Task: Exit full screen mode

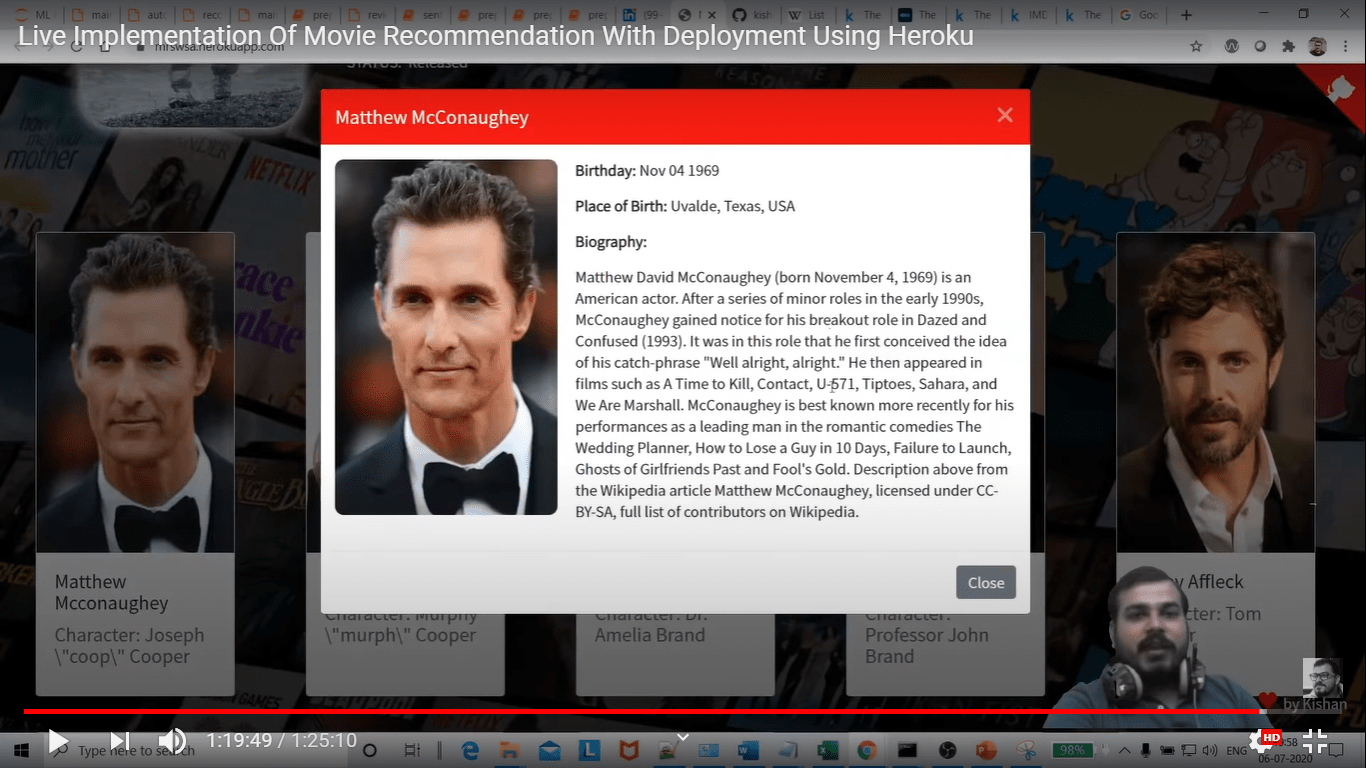Action: click(1315, 741)
